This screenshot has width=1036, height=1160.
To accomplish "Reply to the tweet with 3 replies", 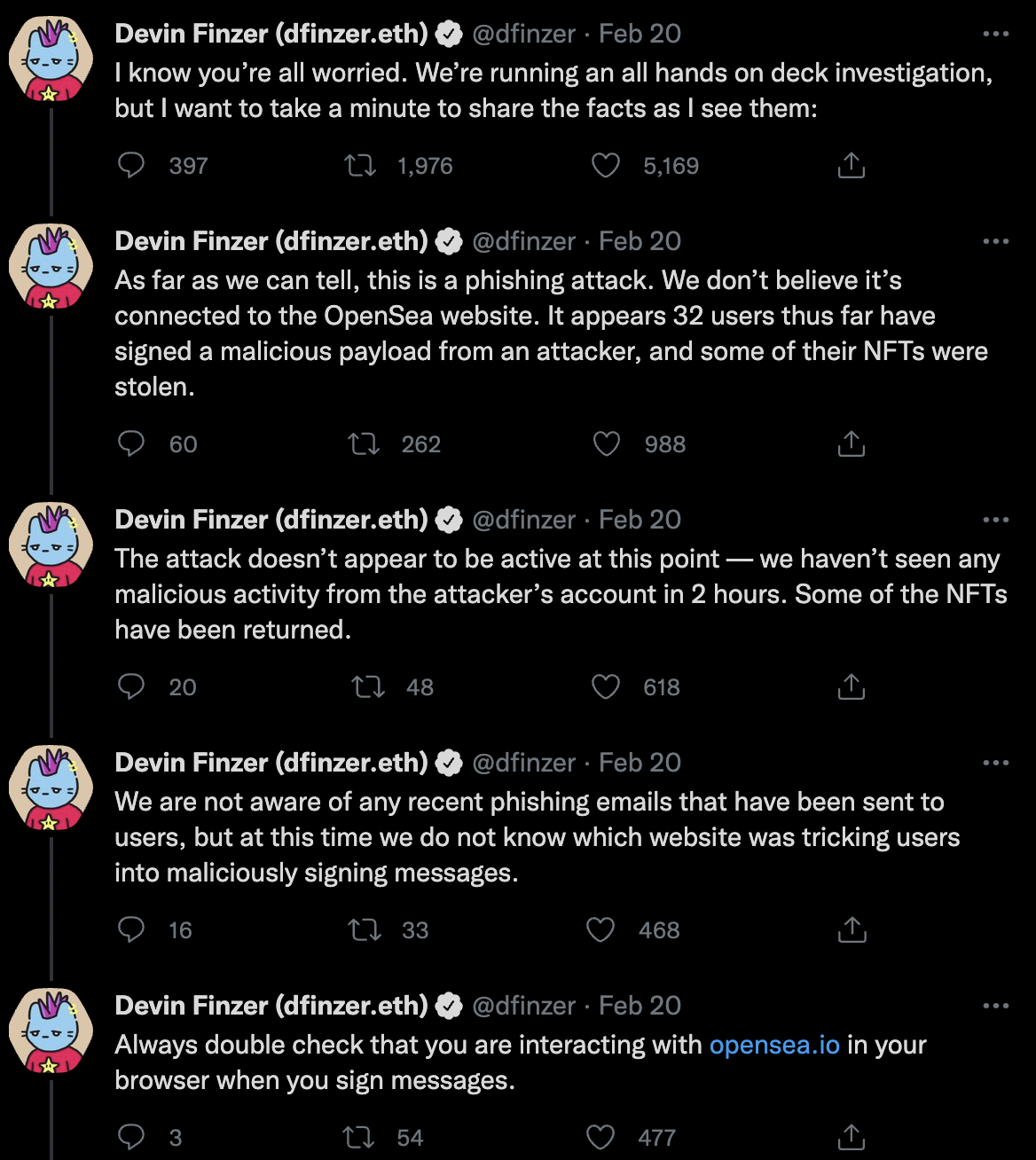I will point(131,1137).
